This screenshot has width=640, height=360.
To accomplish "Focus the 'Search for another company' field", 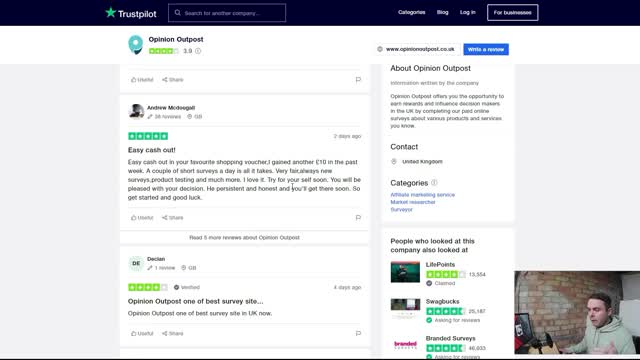I will [227, 13].
